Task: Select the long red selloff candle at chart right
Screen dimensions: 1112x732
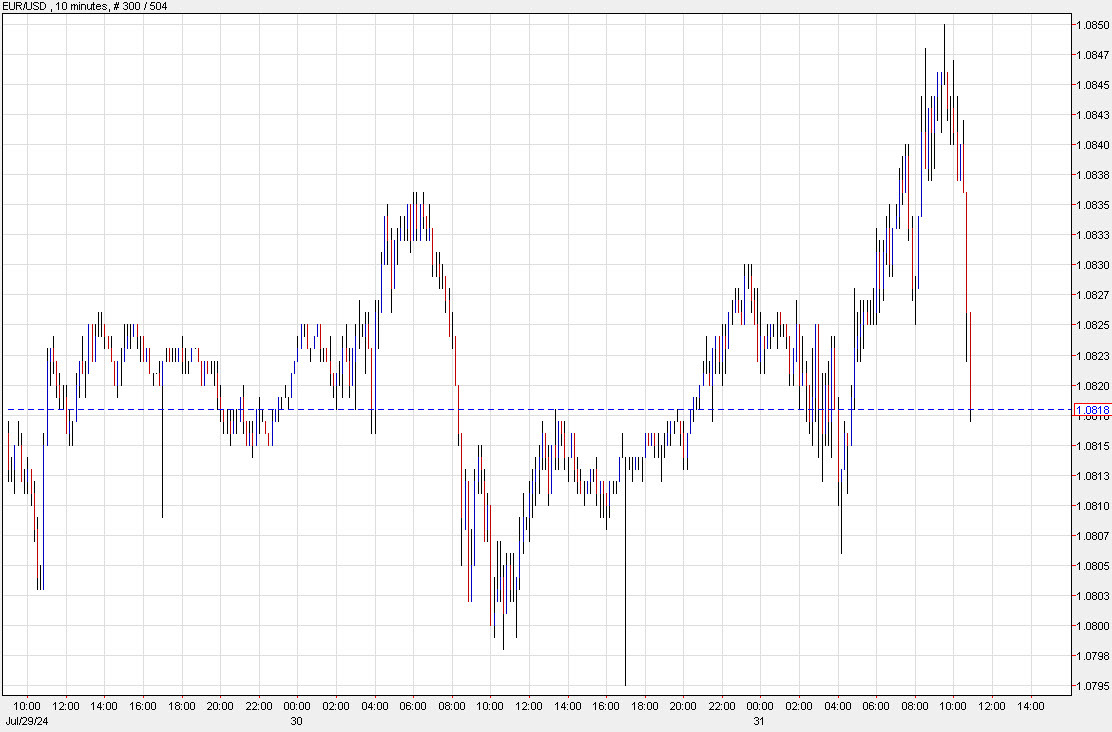Action: (x=969, y=300)
